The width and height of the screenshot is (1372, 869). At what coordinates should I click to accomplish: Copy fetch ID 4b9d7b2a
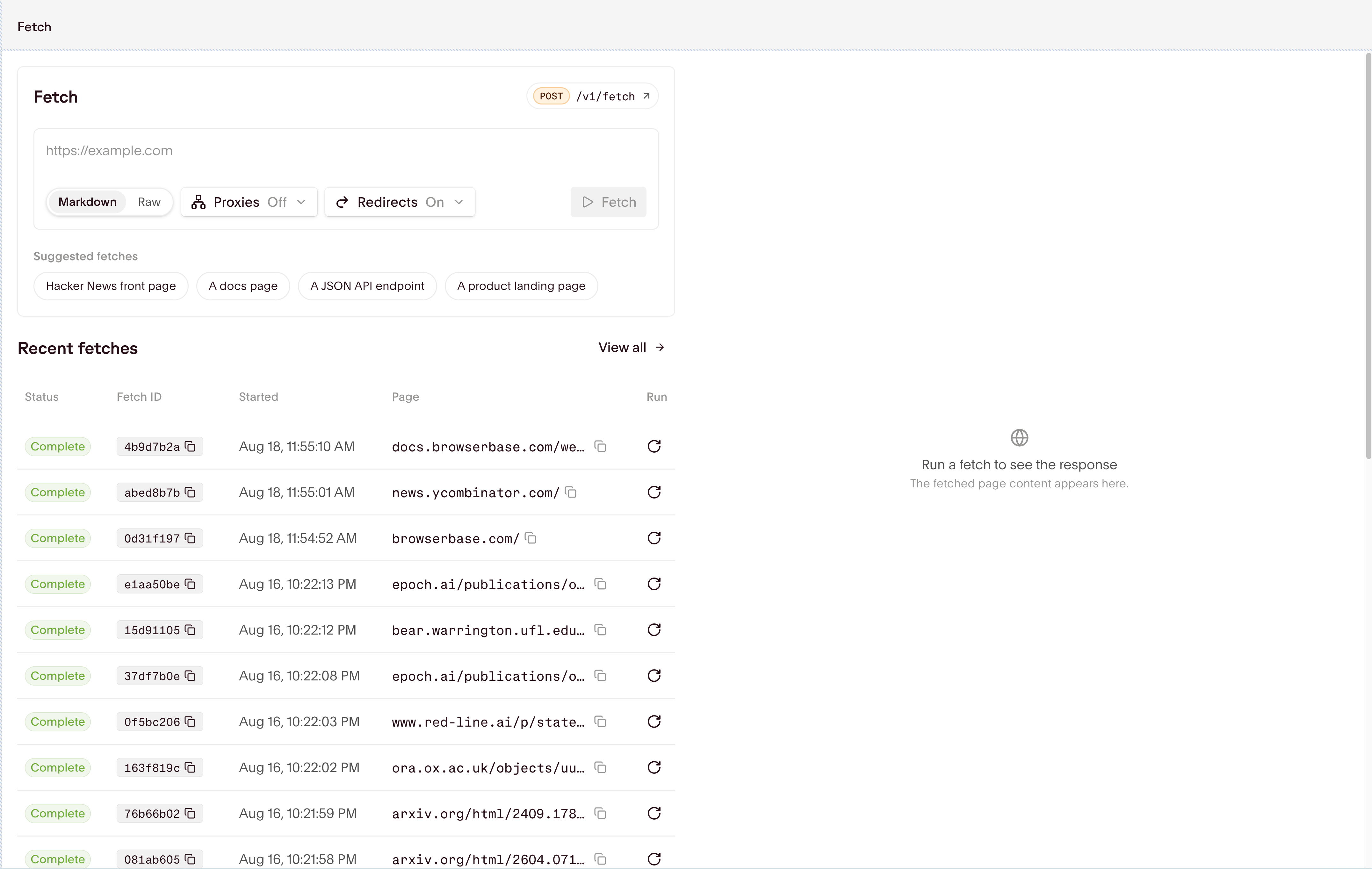pos(191,447)
